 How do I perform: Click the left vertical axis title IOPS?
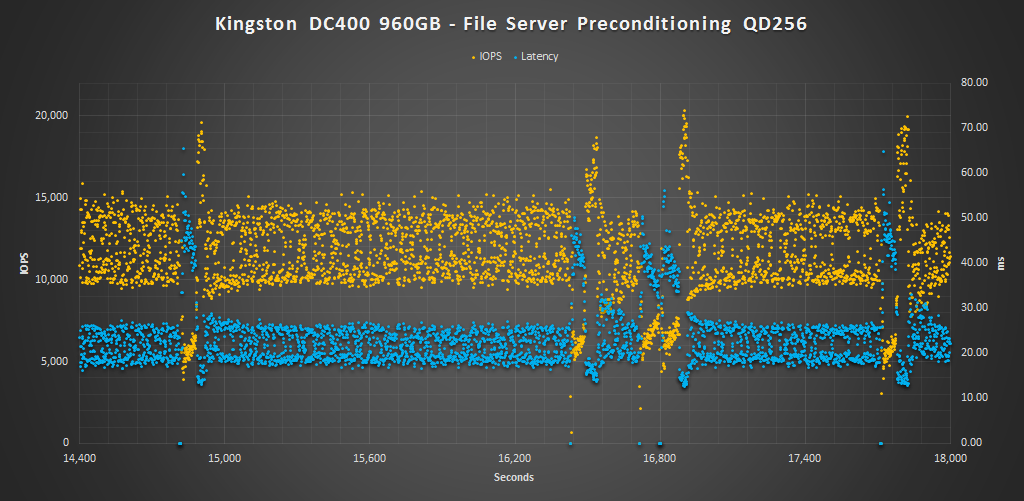(x=22, y=265)
